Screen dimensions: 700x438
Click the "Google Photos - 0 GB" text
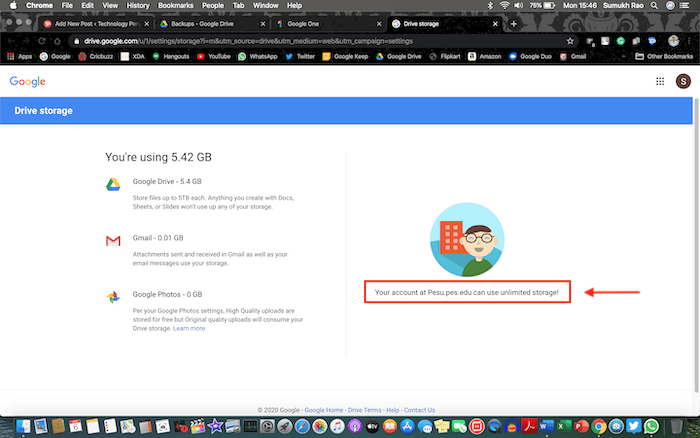tap(167, 294)
